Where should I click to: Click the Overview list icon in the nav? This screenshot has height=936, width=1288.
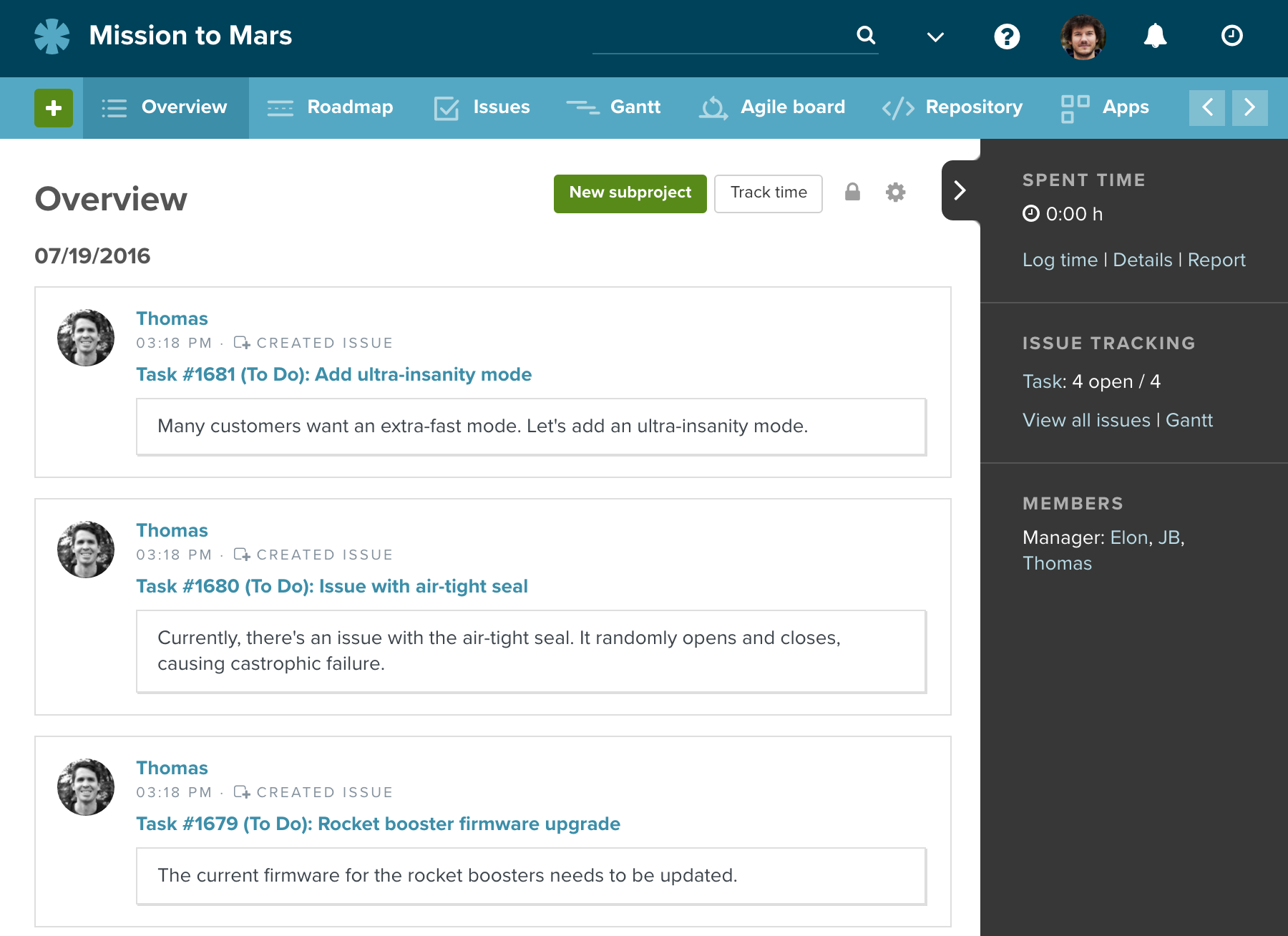pos(114,108)
